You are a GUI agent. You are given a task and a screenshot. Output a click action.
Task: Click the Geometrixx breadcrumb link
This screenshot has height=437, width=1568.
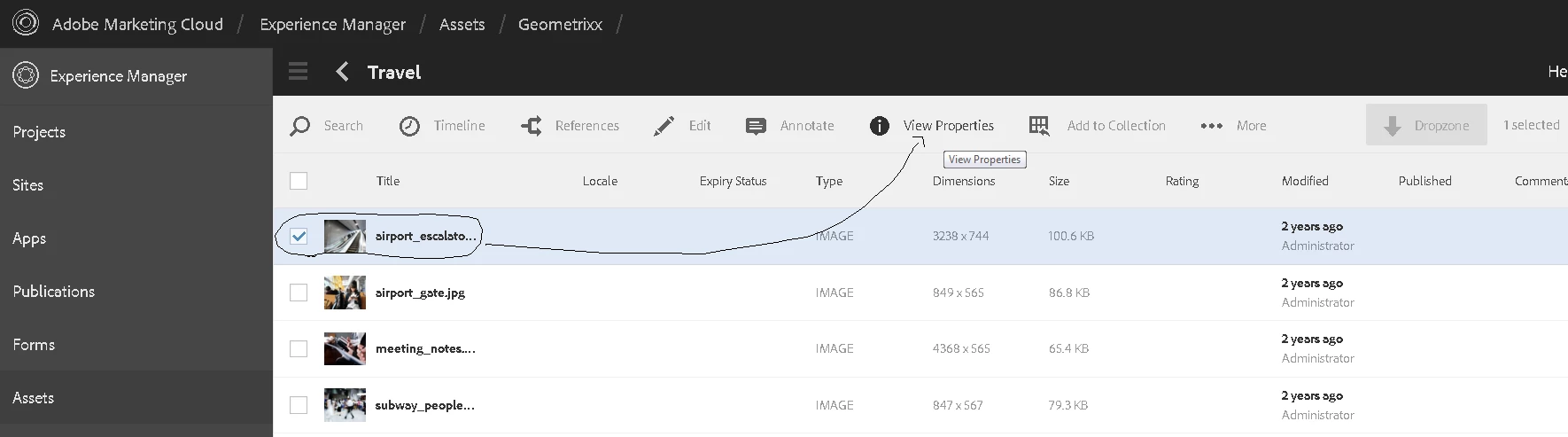pyautogui.click(x=560, y=24)
